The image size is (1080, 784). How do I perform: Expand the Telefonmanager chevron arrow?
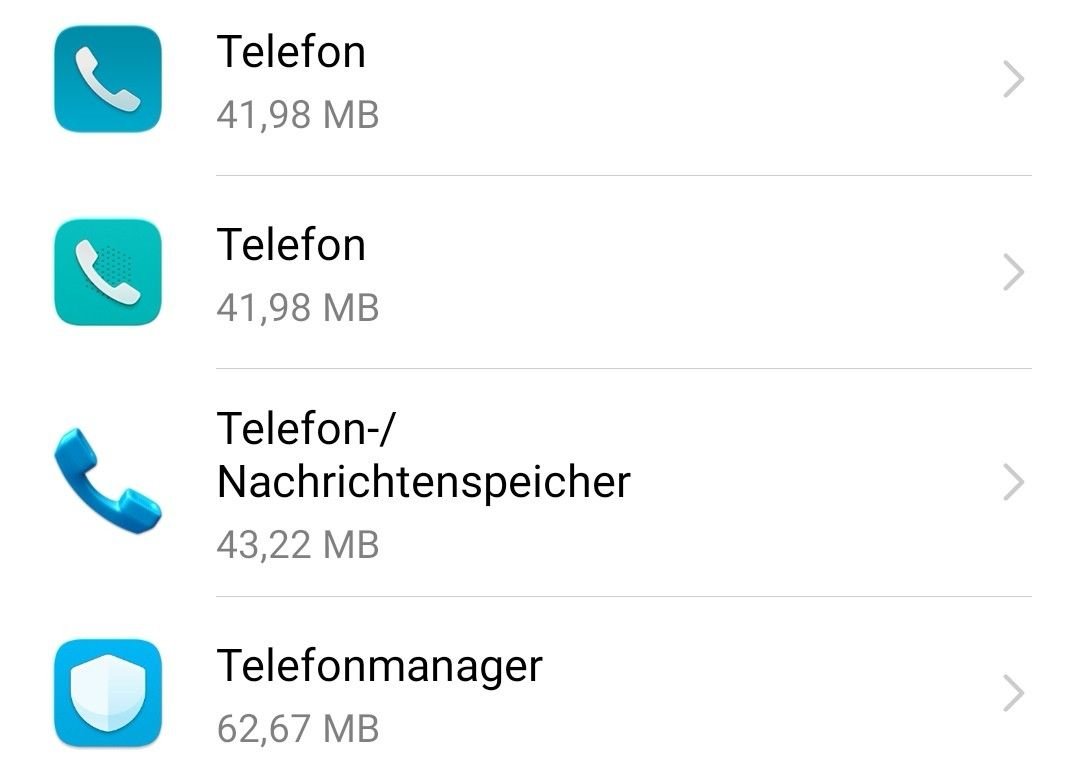point(1013,692)
